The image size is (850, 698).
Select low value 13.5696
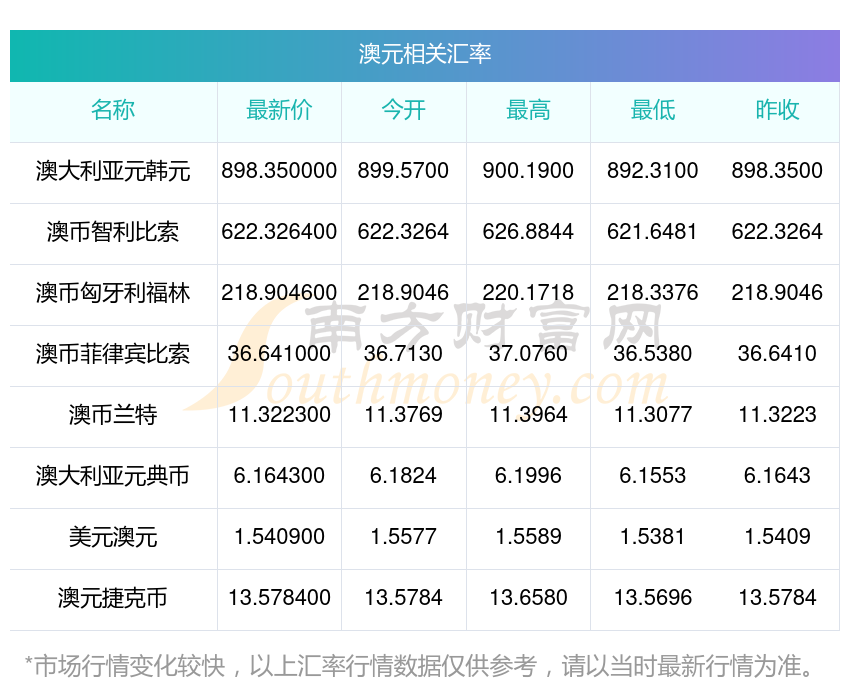tap(653, 598)
